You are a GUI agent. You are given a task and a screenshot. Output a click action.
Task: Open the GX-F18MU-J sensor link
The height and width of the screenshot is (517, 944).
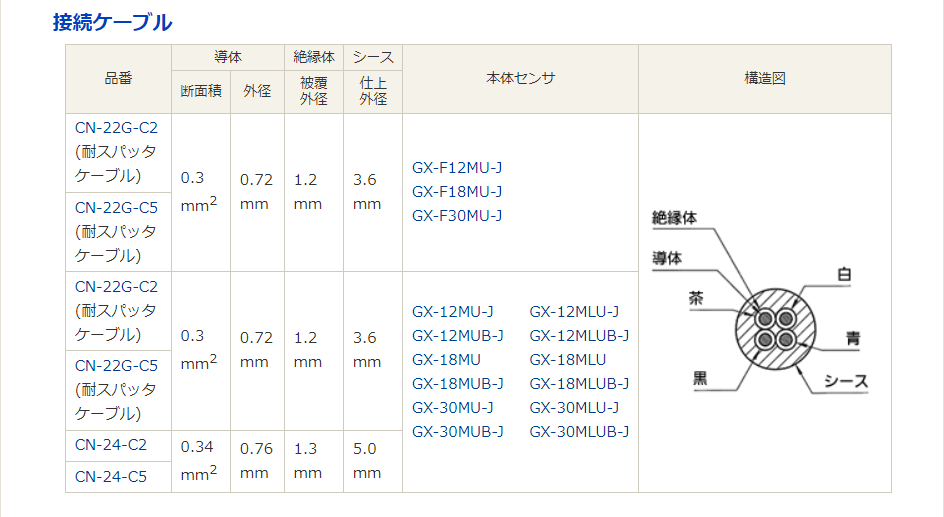pyautogui.click(x=457, y=192)
